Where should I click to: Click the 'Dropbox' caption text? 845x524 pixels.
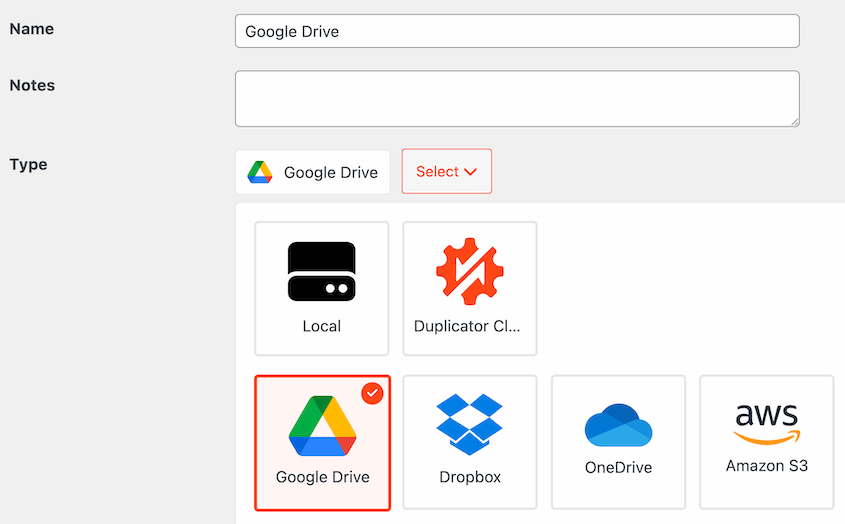point(470,477)
